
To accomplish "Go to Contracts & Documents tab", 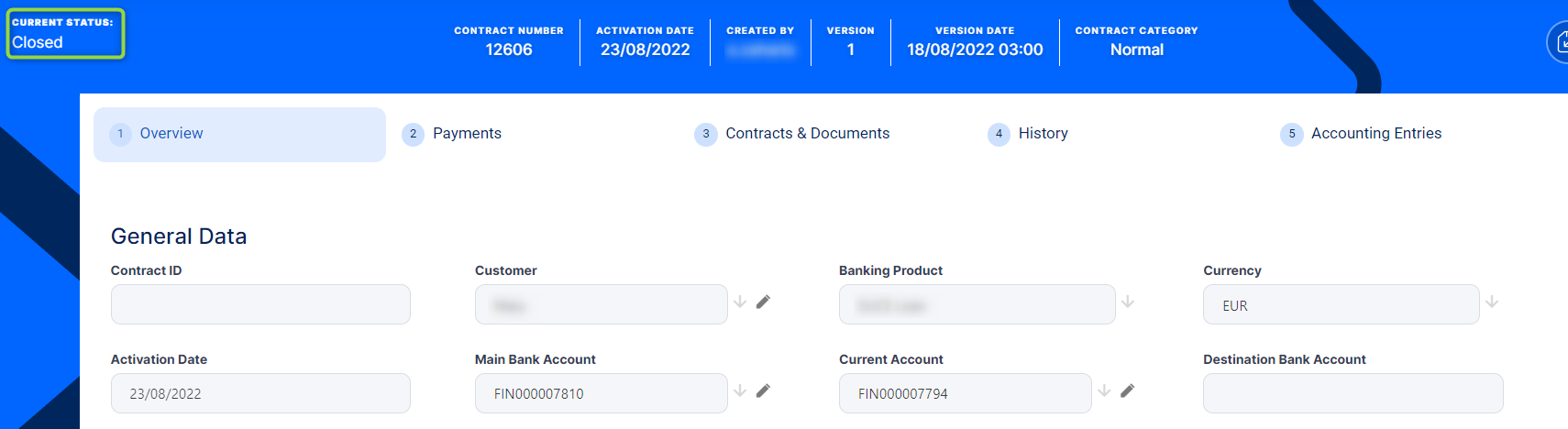I will [x=807, y=134].
